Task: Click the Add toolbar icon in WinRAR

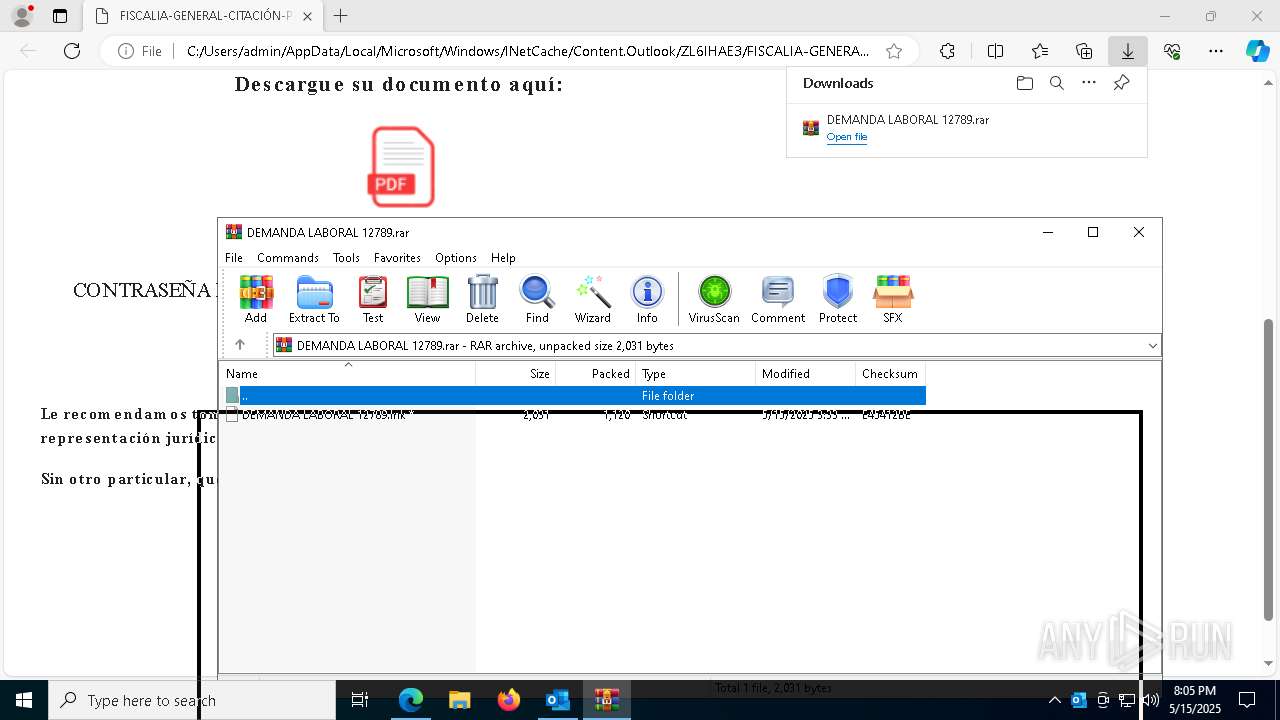Action: [x=256, y=299]
